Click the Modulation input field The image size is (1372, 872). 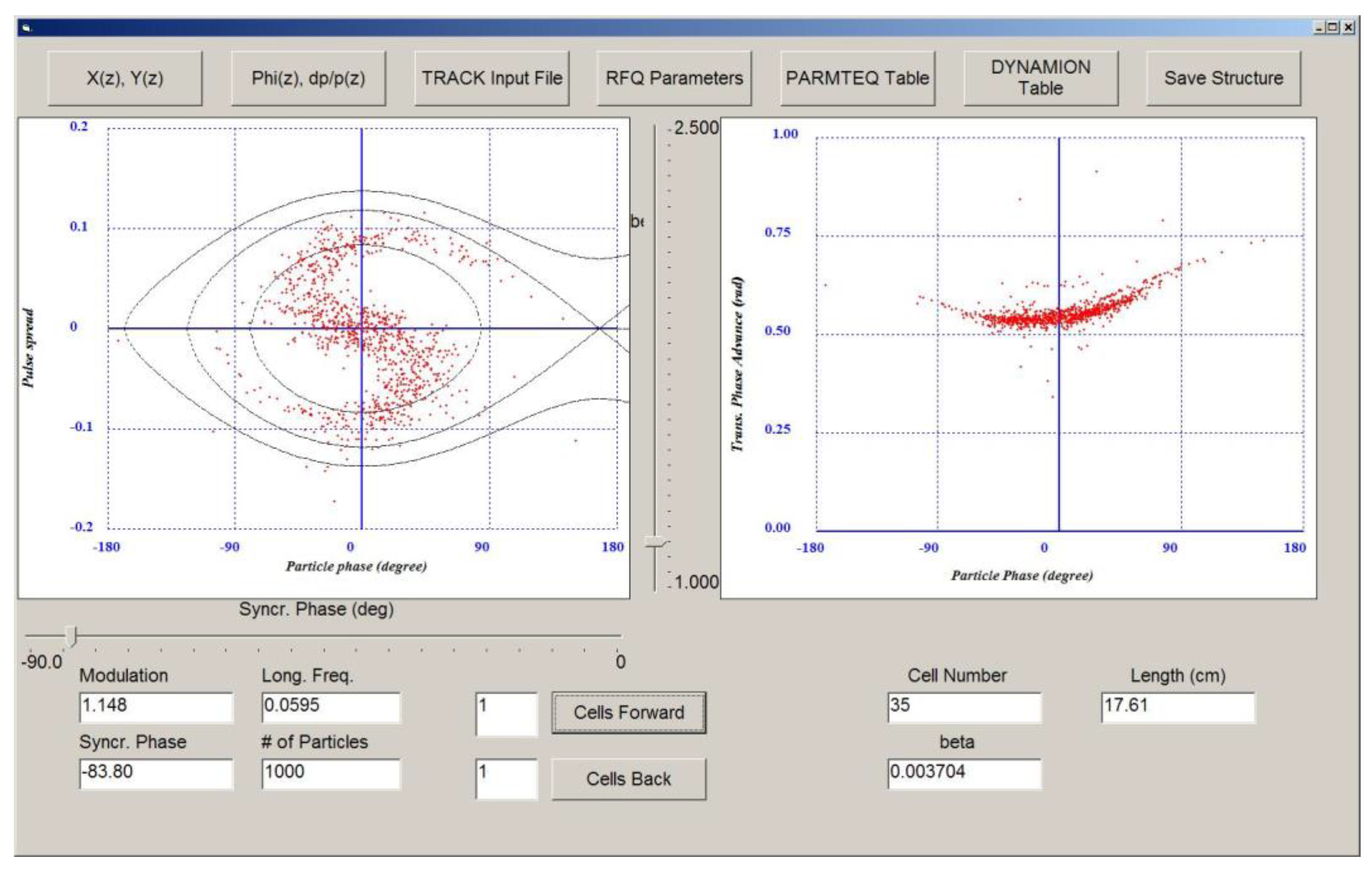(x=156, y=707)
